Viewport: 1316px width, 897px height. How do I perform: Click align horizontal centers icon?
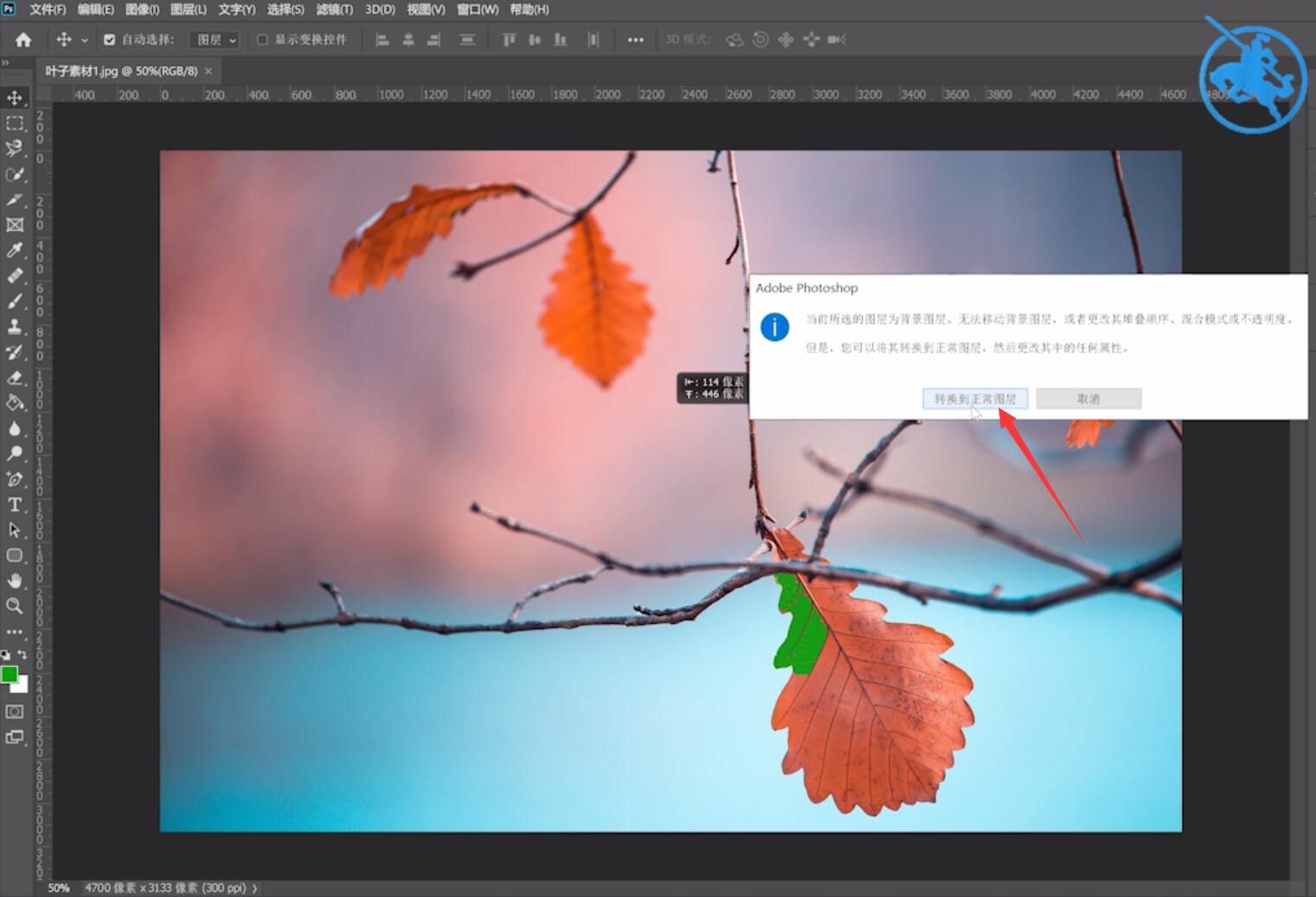(408, 40)
